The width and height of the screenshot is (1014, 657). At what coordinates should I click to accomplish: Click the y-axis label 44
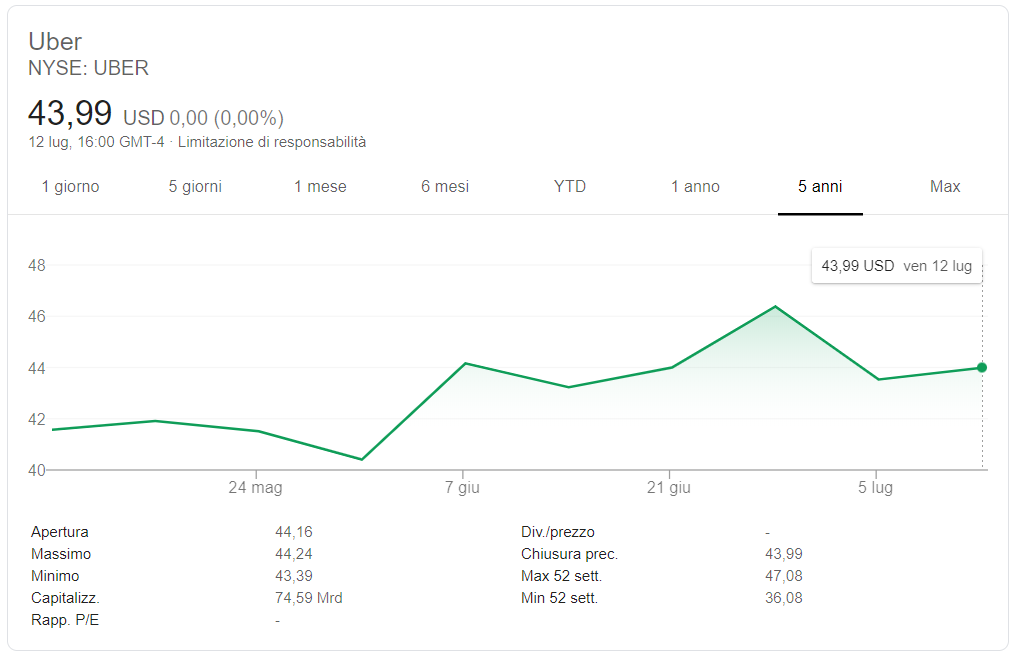click(37, 368)
